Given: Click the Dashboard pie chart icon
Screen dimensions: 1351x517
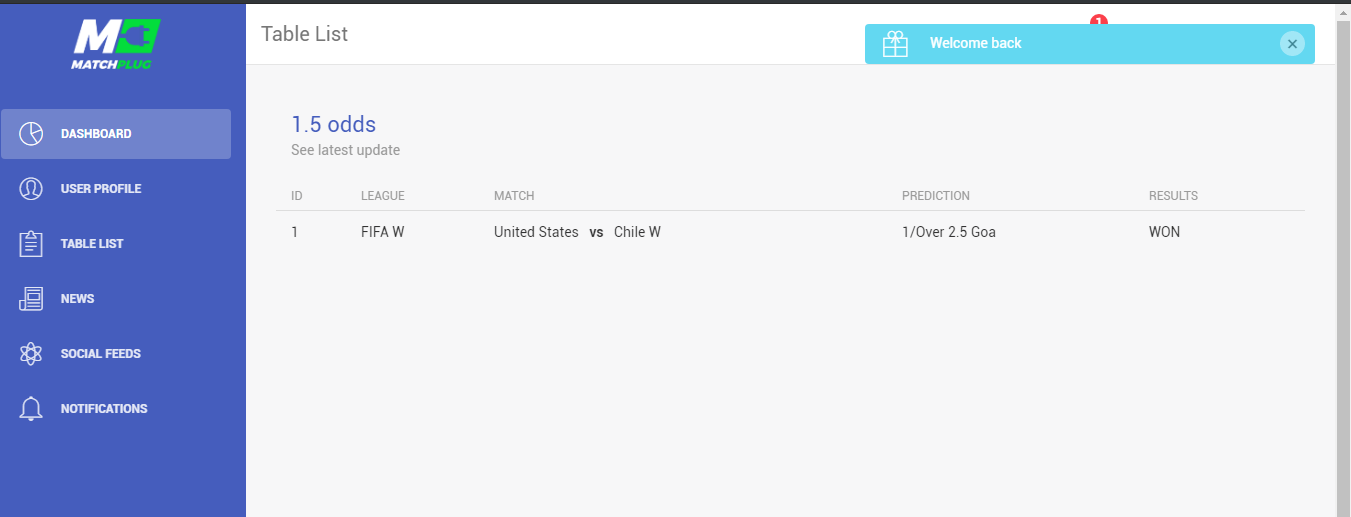Looking at the screenshot, I should pyautogui.click(x=31, y=134).
